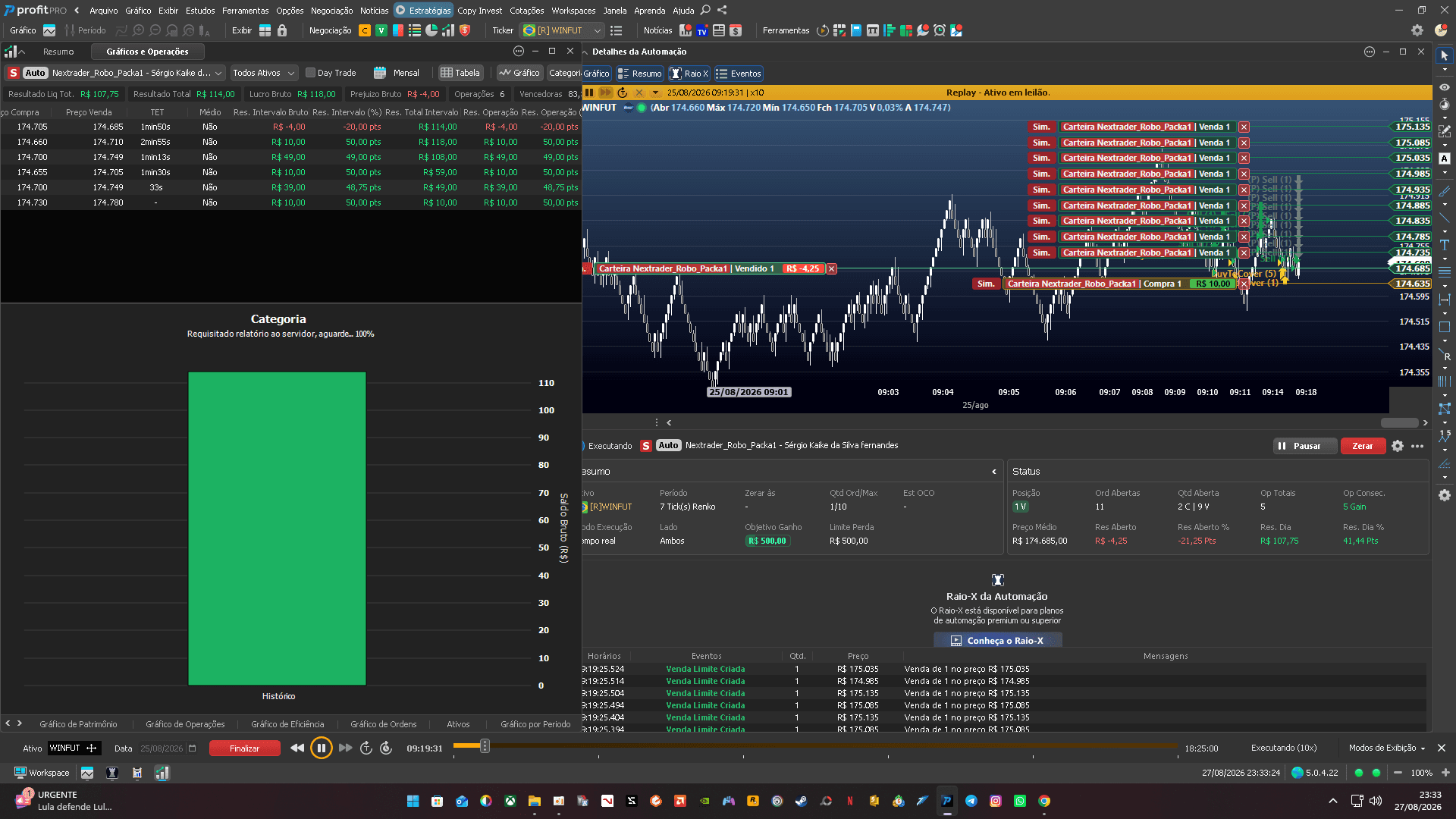Select the text T tool in right sidebar
The width and height of the screenshot is (1456, 819).
pyautogui.click(x=1445, y=245)
